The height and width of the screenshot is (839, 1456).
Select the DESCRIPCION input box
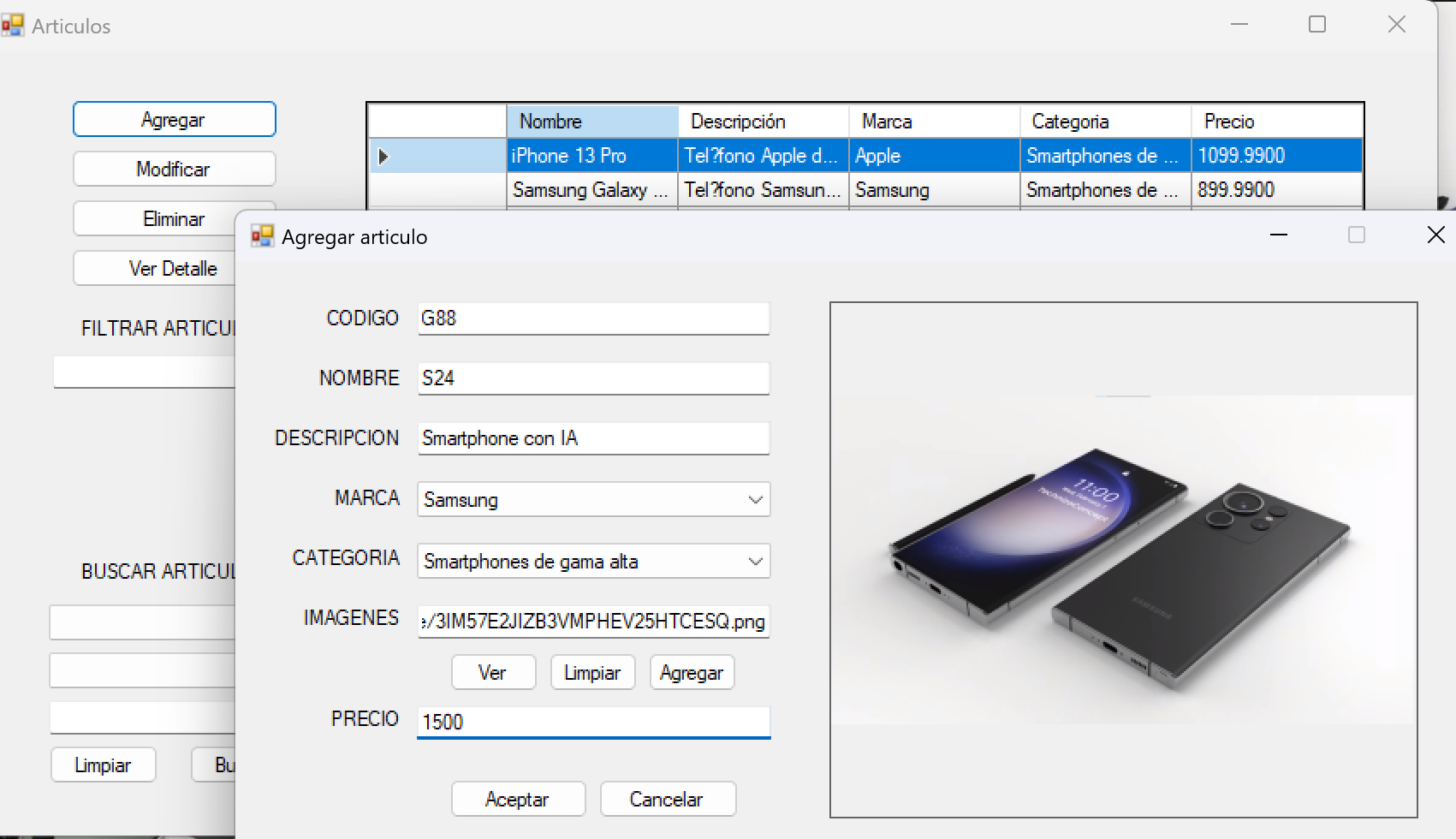593,438
